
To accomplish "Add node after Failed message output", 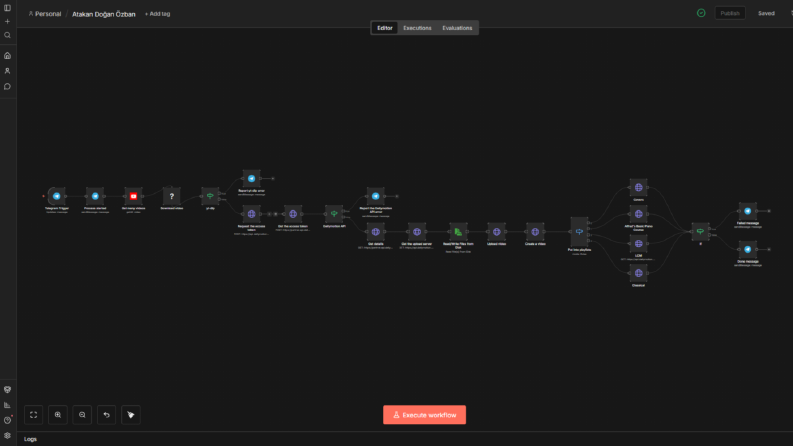I will tap(769, 211).
